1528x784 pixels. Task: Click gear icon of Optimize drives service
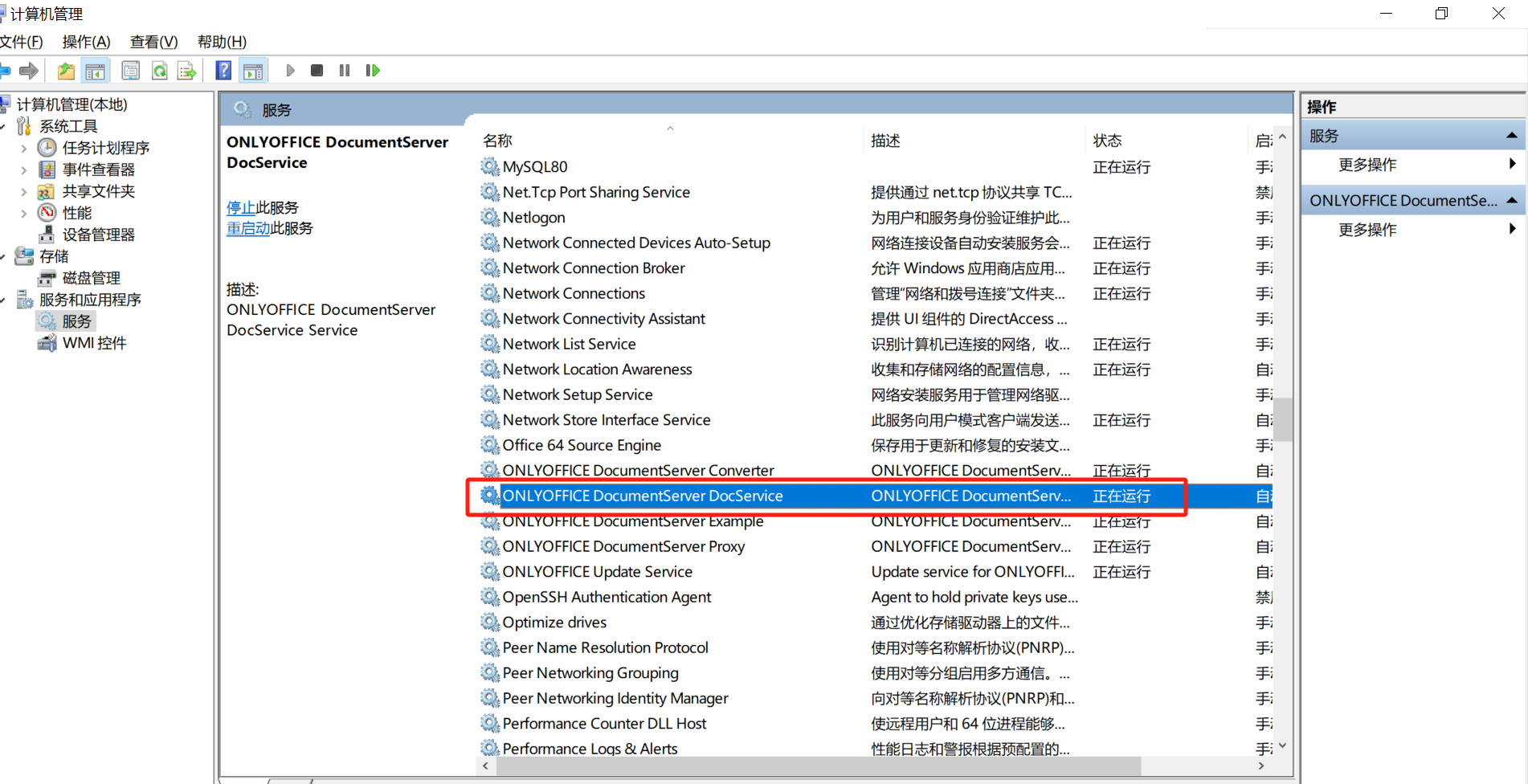490,622
